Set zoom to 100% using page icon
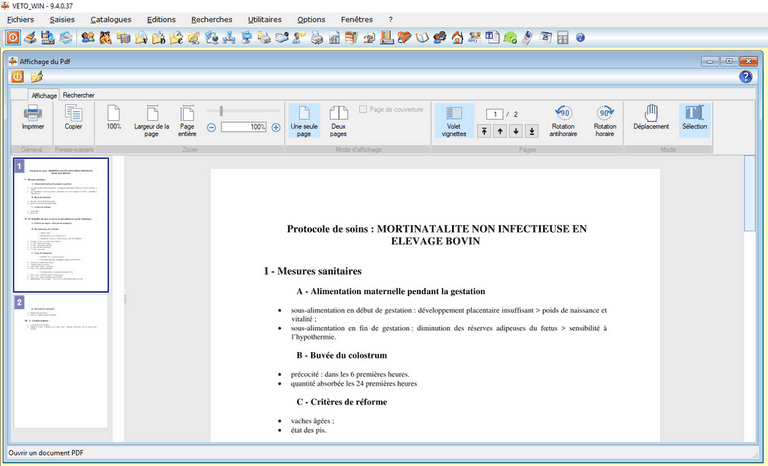The width and height of the screenshot is (768, 466). 114,118
